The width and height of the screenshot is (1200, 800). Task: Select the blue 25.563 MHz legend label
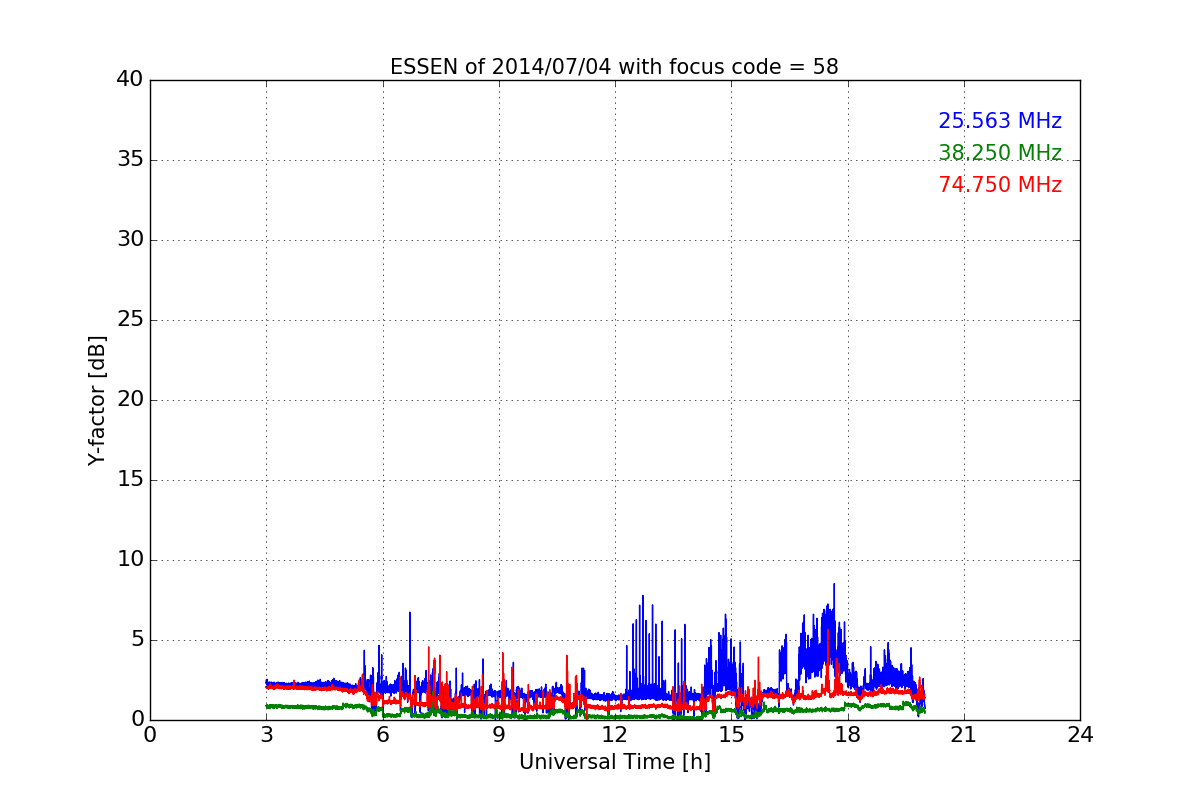click(x=1000, y=121)
